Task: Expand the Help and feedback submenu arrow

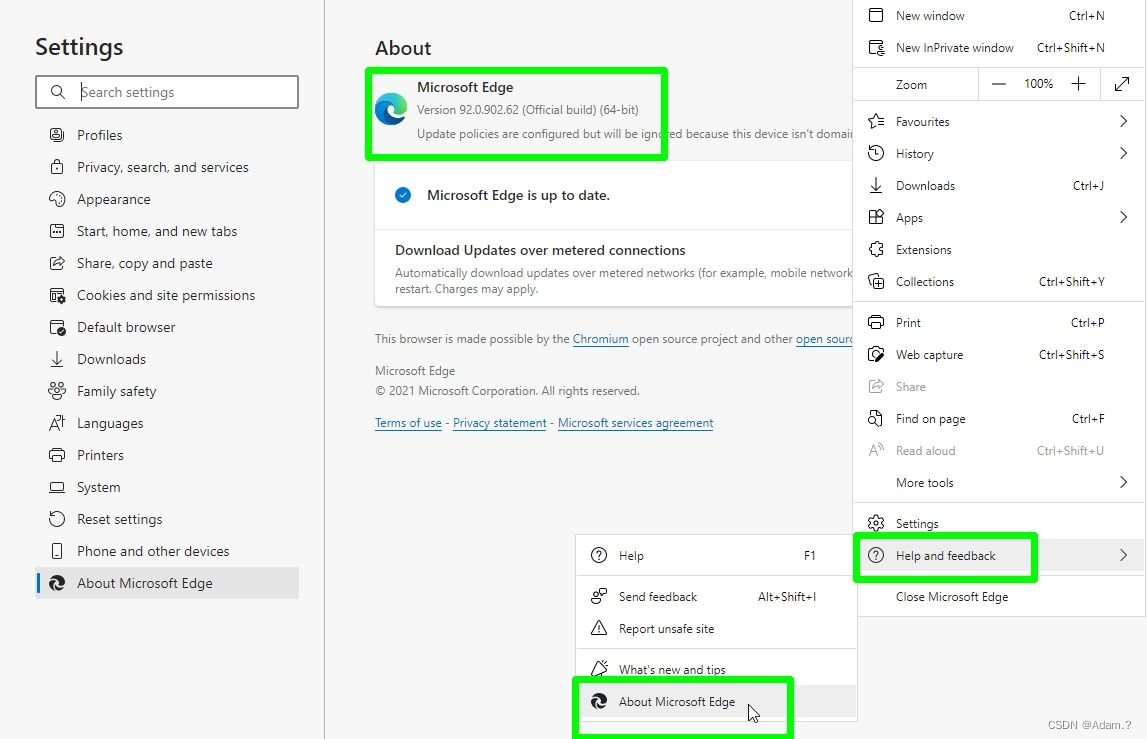Action: point(1124,555)
